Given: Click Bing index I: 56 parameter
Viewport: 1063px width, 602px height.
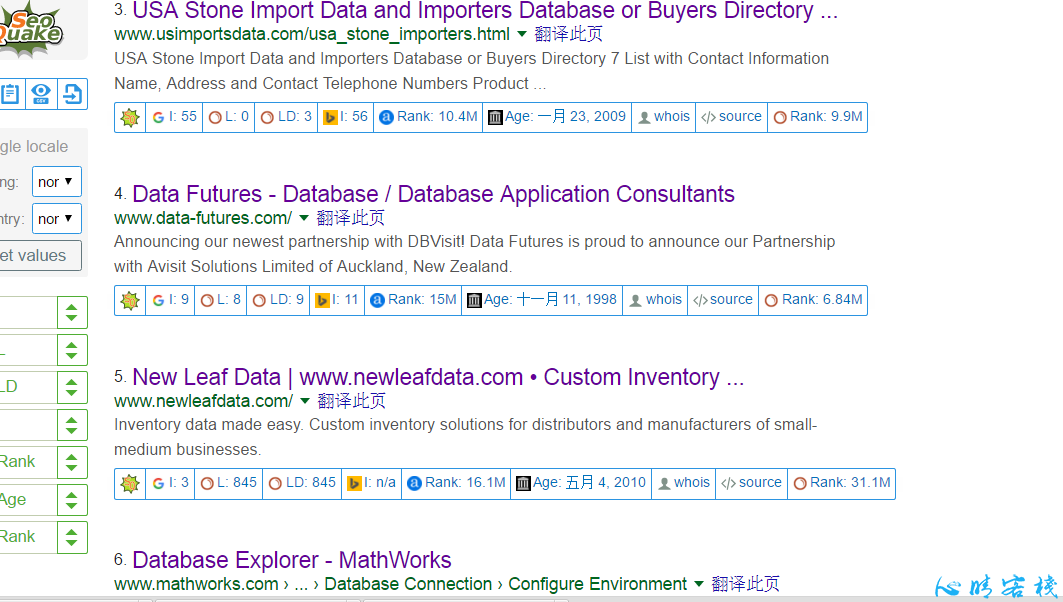Looking at the screenshot, I should (x=345, y=117).
